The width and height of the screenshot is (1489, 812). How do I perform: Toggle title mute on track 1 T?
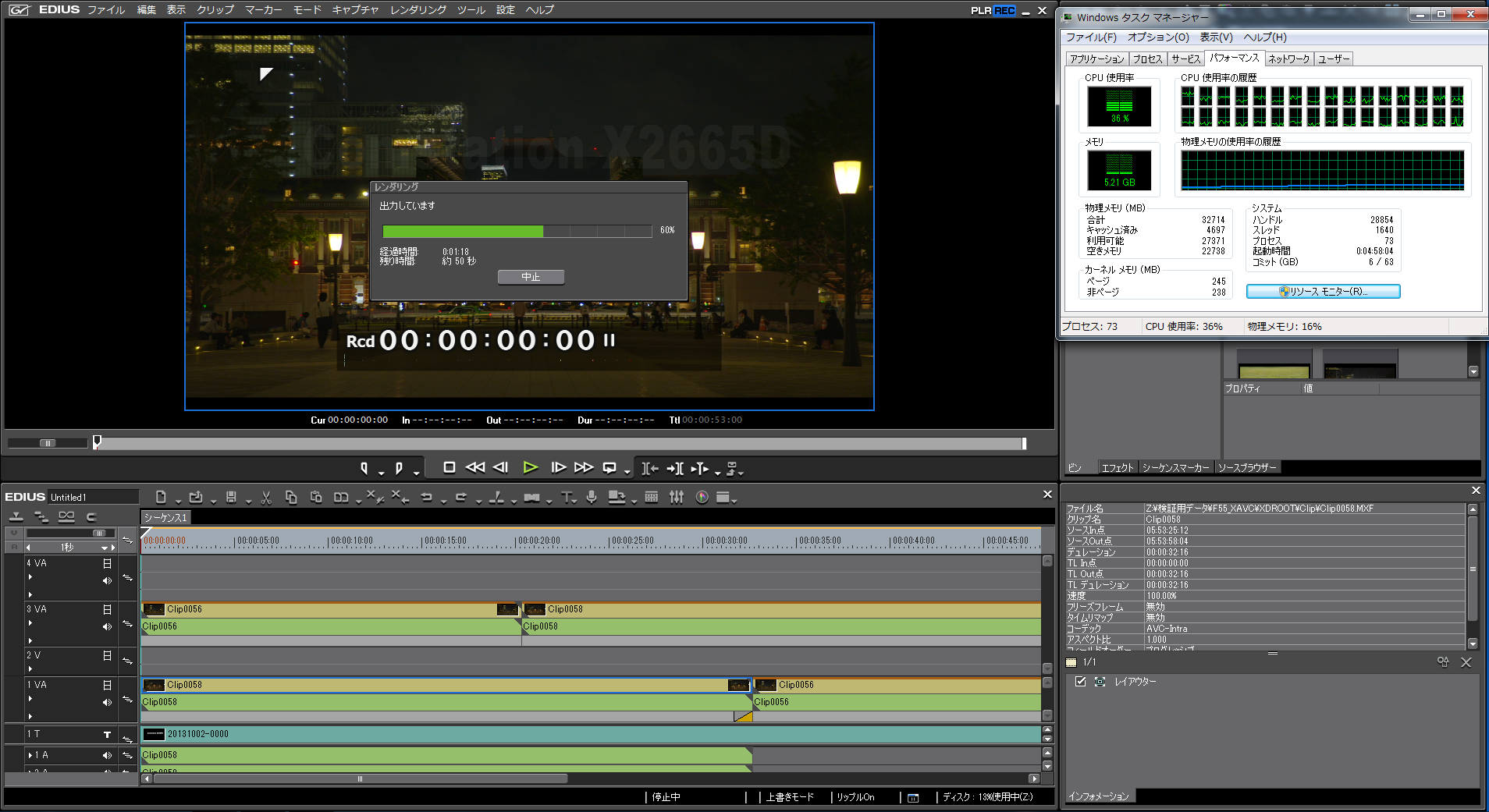(107, 735)
